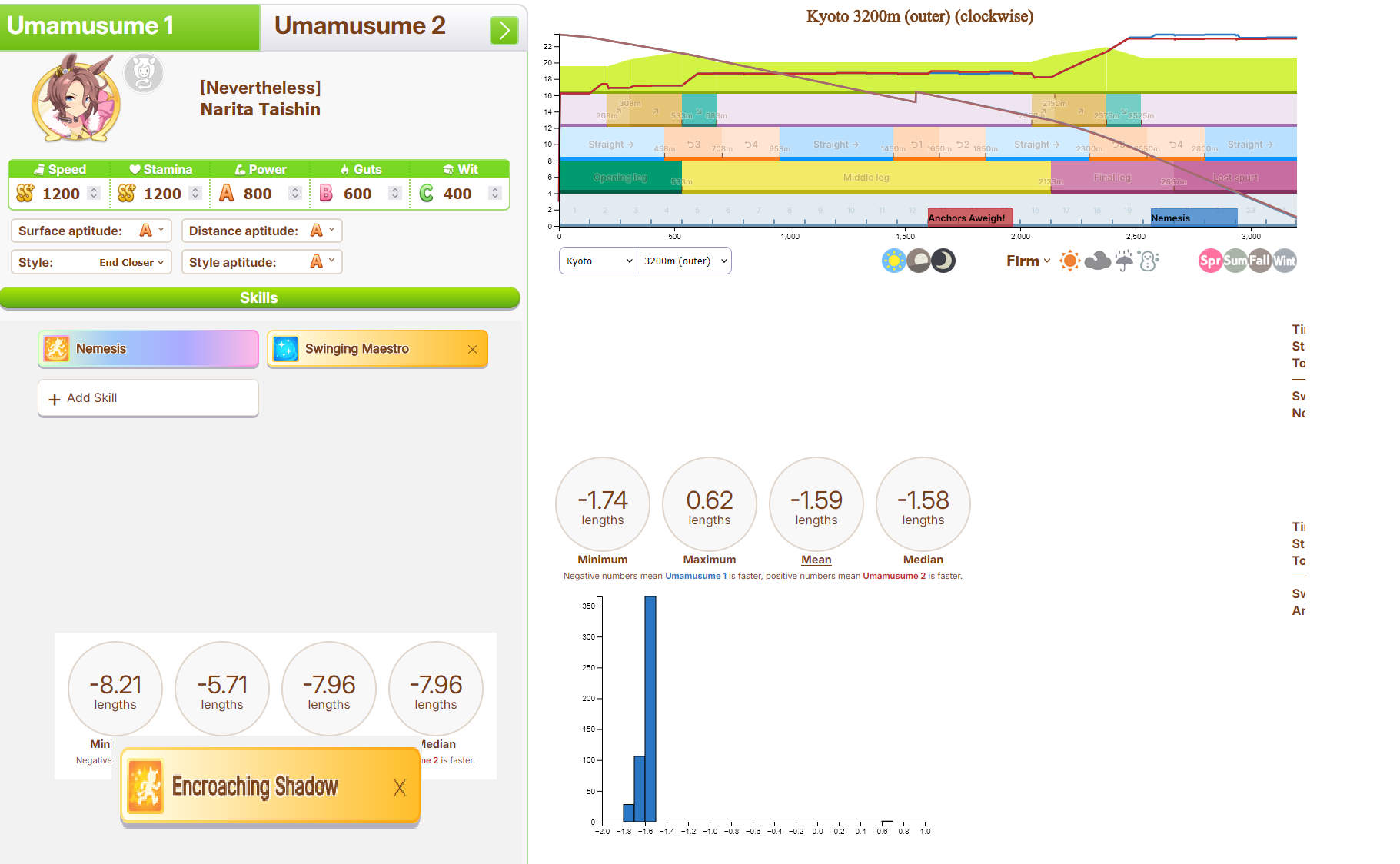Click the Swinging Maestro skill icon
This screenshot has height=864, width=1400.
pyautogui.click(x=286, y=349)
